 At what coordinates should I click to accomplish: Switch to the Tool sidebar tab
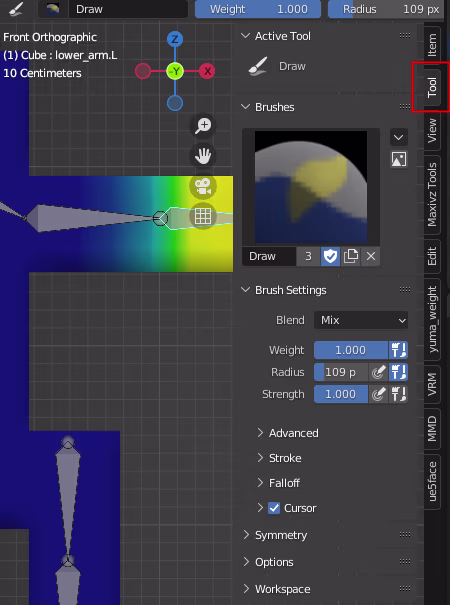pyautogui.click(x=432, y=87)
